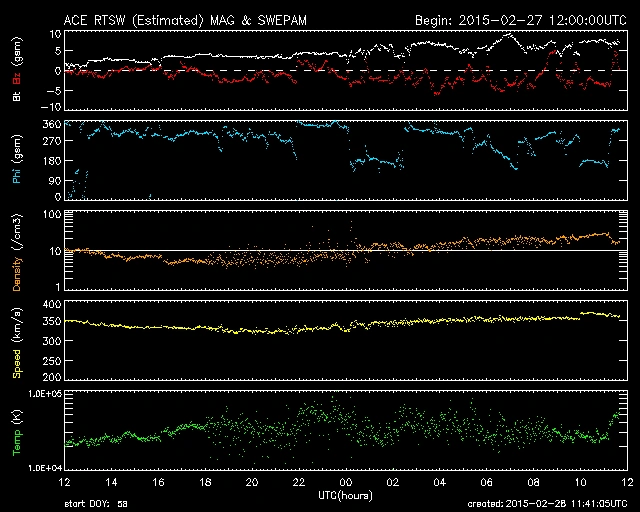Click the blue Phi axis label

[x=18, y=161]
